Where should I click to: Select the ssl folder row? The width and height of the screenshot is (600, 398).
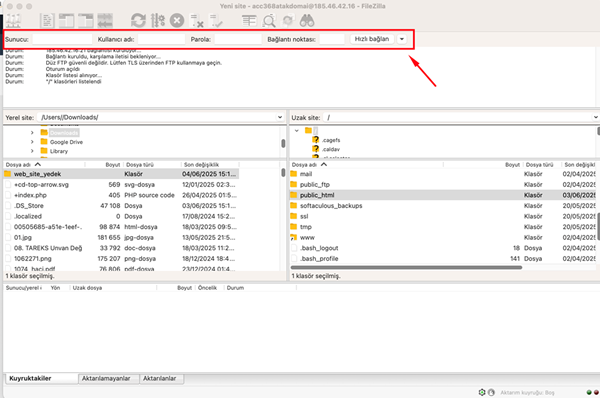[443, 216]
